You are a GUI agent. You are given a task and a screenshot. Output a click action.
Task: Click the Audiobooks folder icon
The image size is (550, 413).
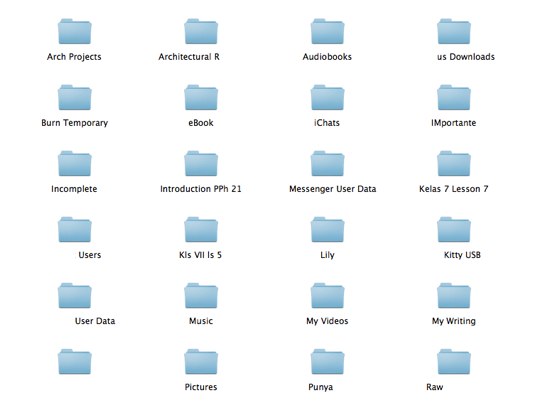click(327, 32)
